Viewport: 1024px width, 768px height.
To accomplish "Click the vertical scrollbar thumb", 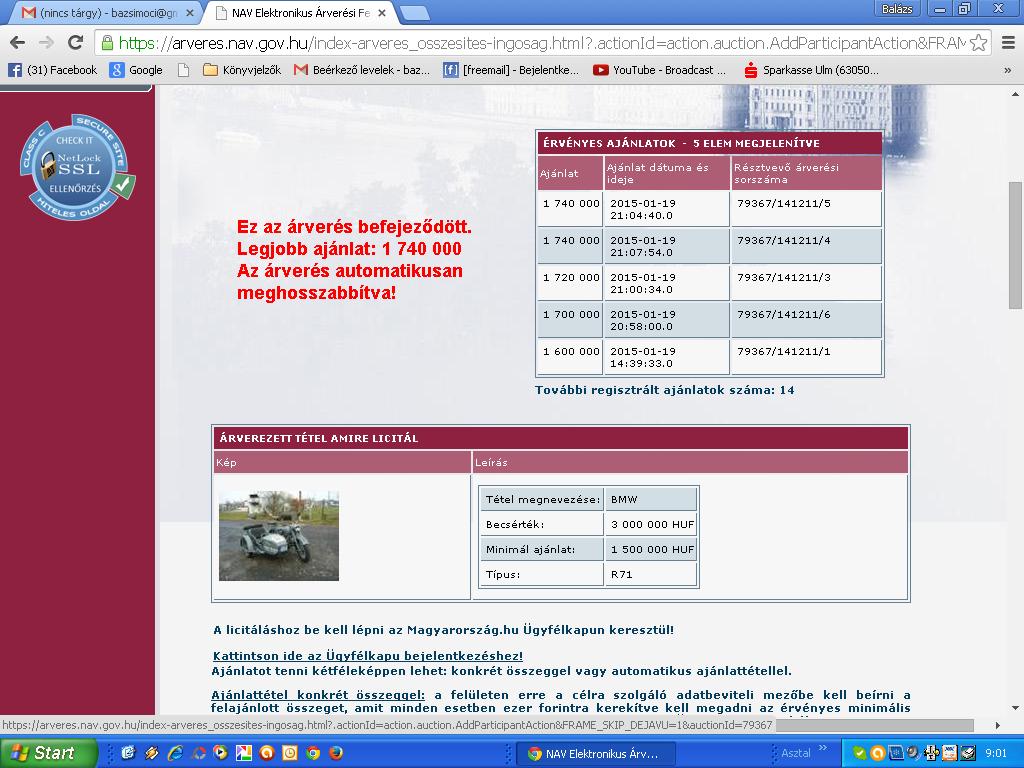I will tap(1015, 245).
